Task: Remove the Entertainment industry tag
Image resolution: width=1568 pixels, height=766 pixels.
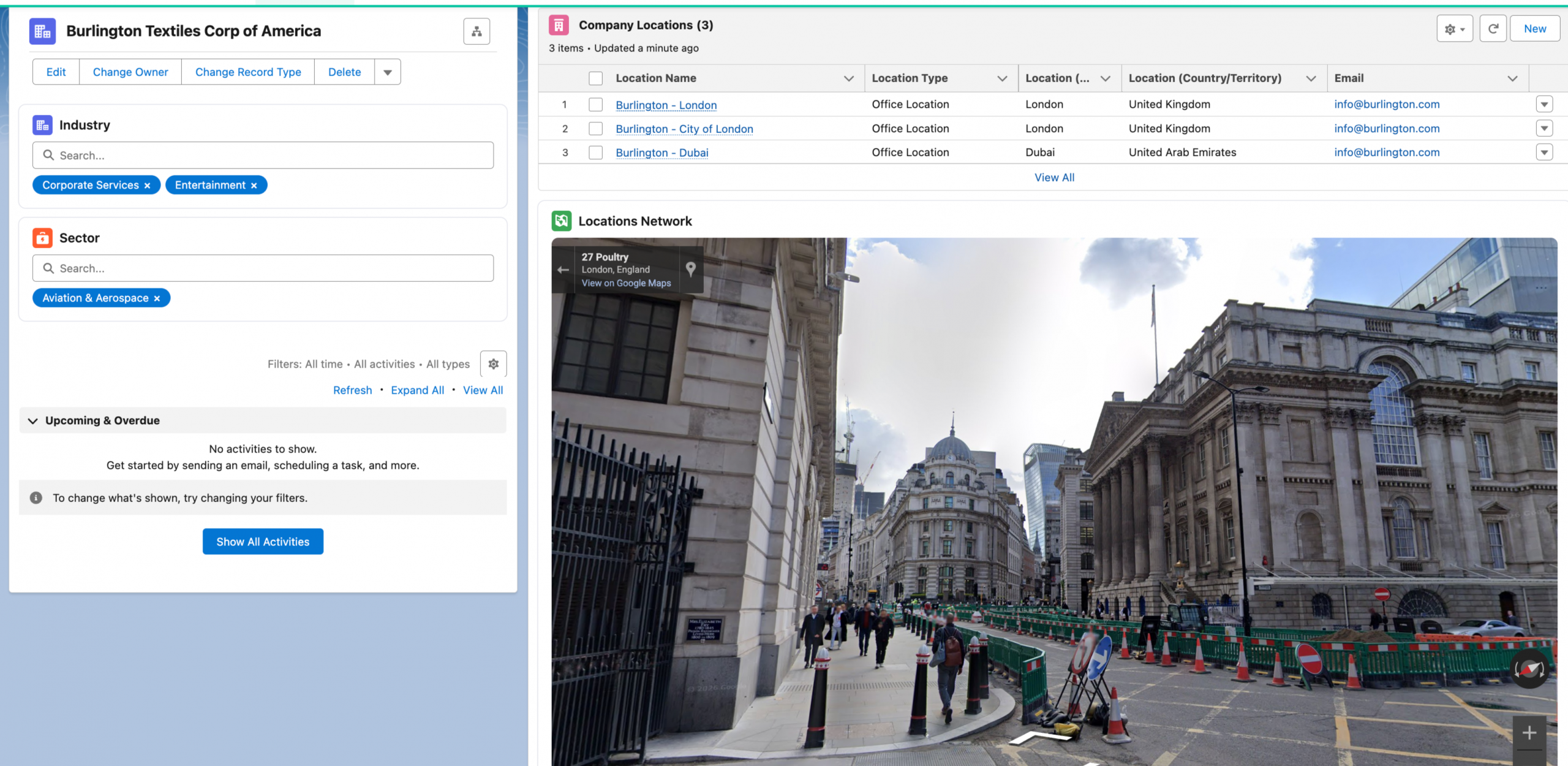Action: pyautogui.click(x=254, y=186)
